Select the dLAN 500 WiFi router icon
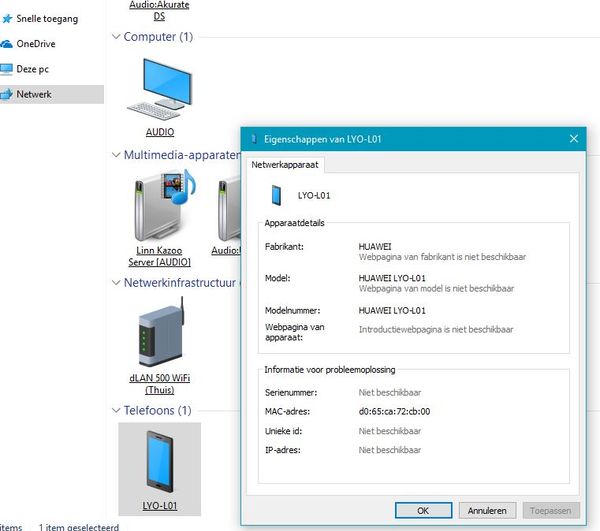The height and width of the screenshot is (531, 600). coord(160,335)
